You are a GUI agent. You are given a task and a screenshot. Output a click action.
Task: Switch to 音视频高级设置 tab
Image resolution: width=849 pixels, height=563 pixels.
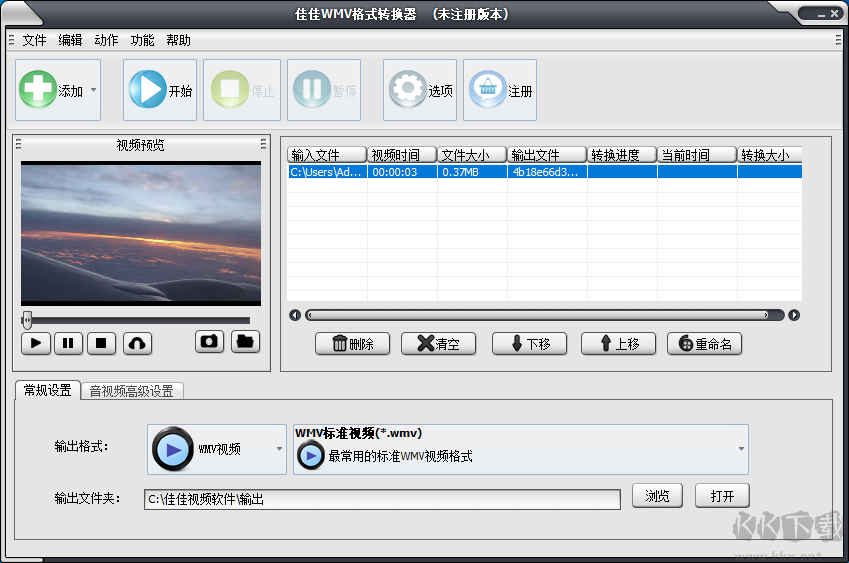pos(131,391)
